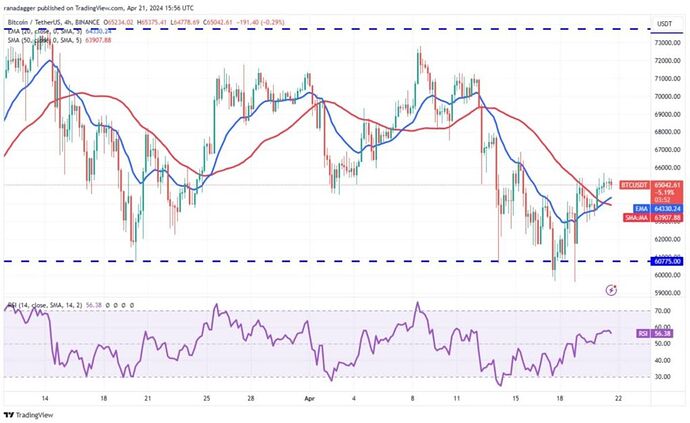Click the close value C65042.61
690x423 pixels.
pos(217,22)
